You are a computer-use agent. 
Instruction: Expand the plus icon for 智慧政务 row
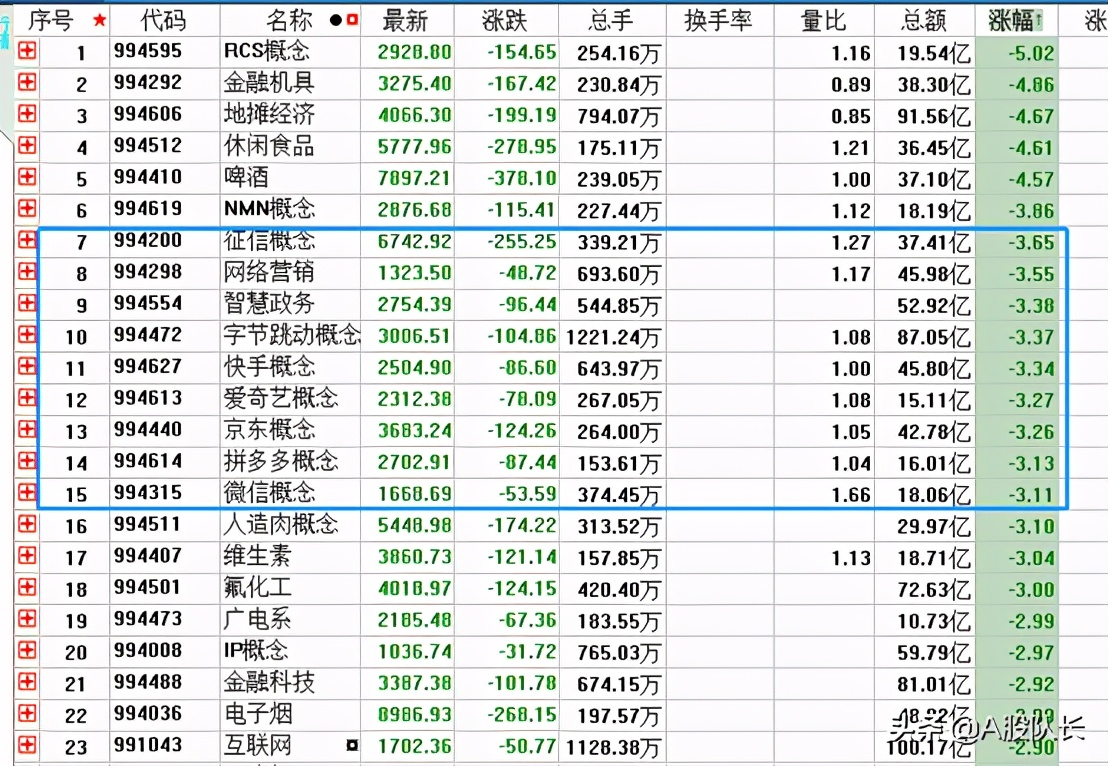pos(27,303)
